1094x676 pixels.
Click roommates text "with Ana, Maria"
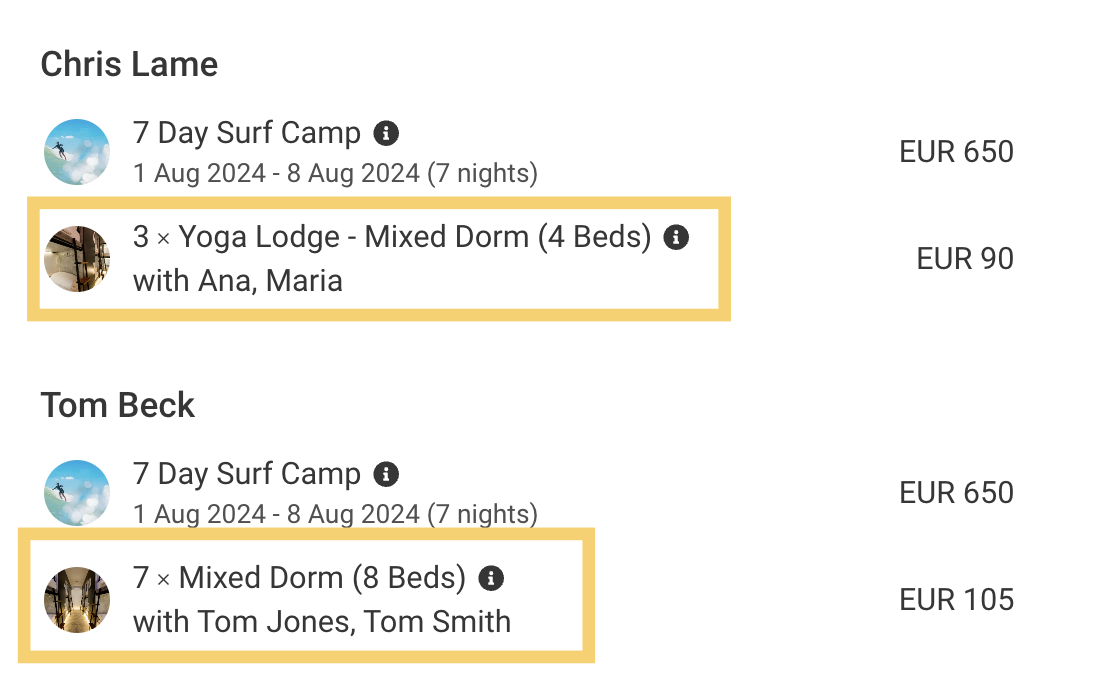[x=238, y=281]
